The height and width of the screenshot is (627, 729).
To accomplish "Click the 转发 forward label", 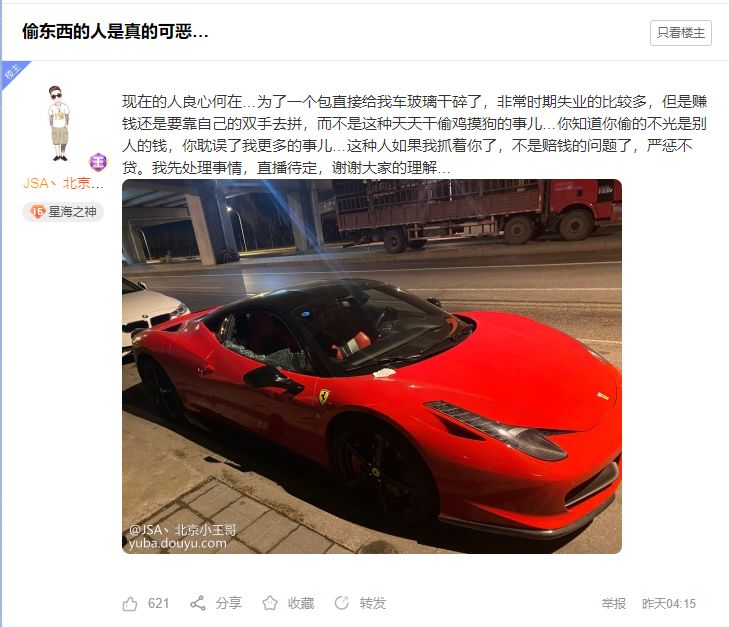I will tap(373, 603).
